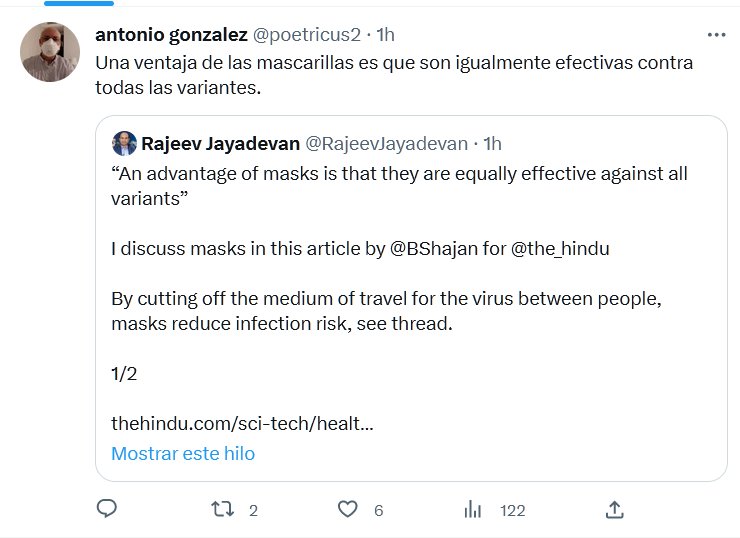The image size is (740, 538).
Task: Click the @poetricus2 handle
Action: (x=306, y=34)
